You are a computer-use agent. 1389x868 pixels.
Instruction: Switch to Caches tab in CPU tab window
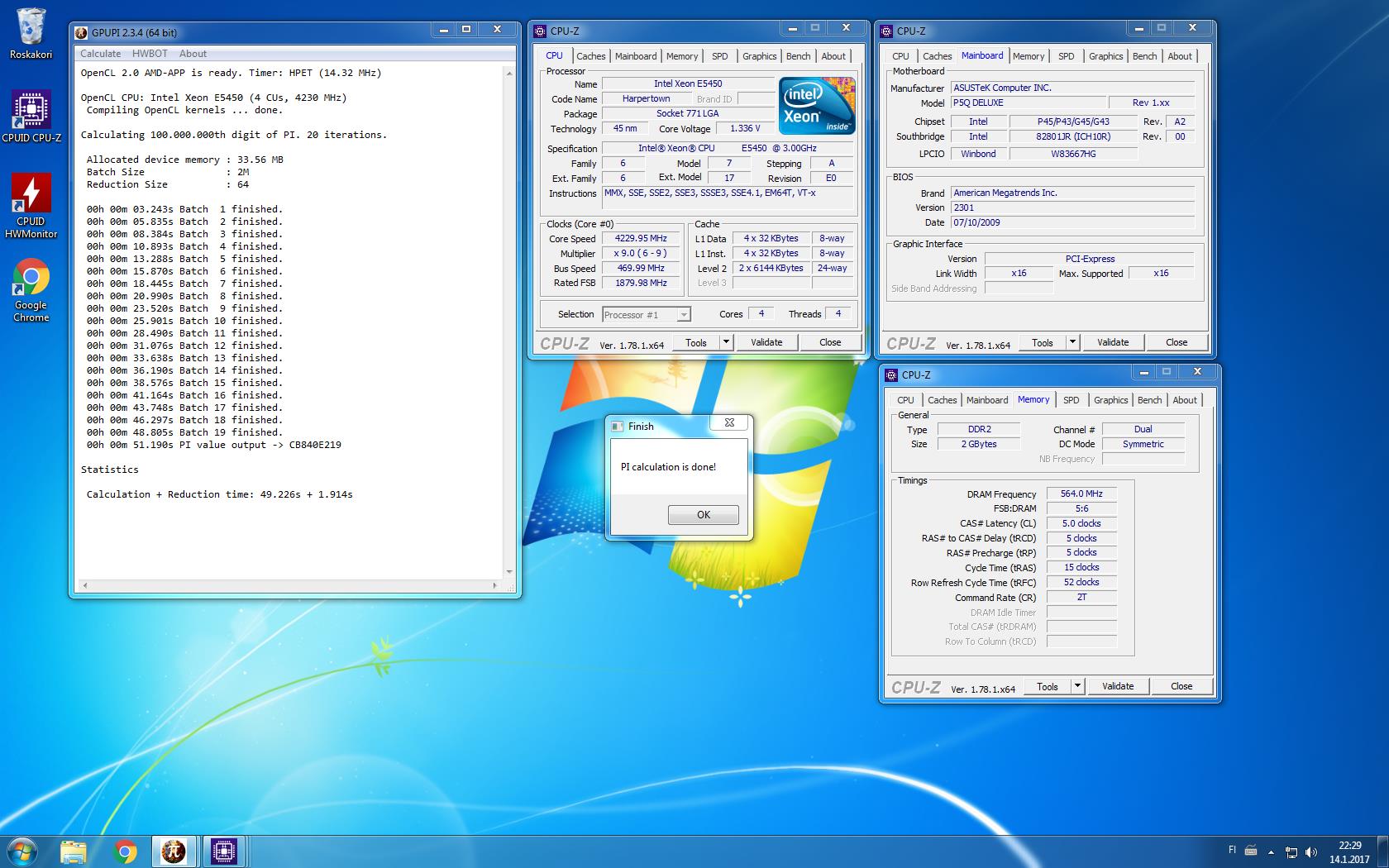point(590,56)
